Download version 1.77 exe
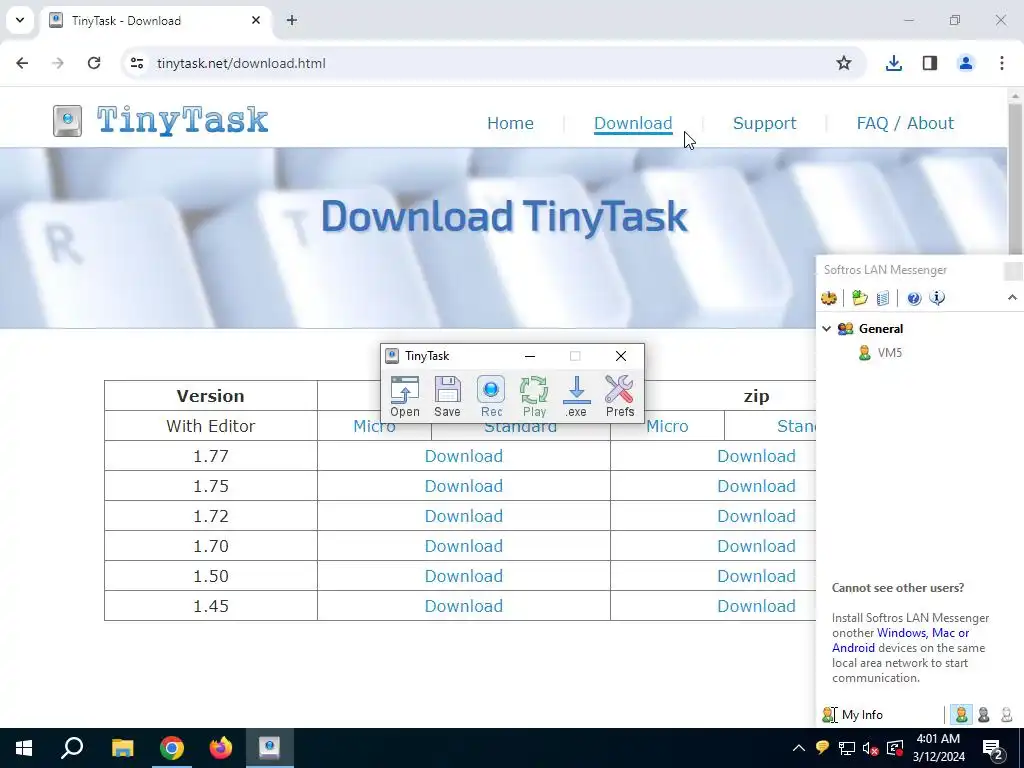This screenshot has width=1024, height=768. (x=464, y=456)
